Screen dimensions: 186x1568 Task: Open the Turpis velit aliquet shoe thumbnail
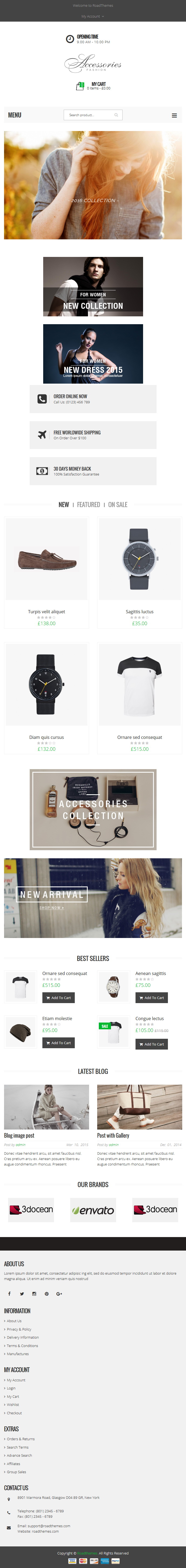[x=46, y=559]
